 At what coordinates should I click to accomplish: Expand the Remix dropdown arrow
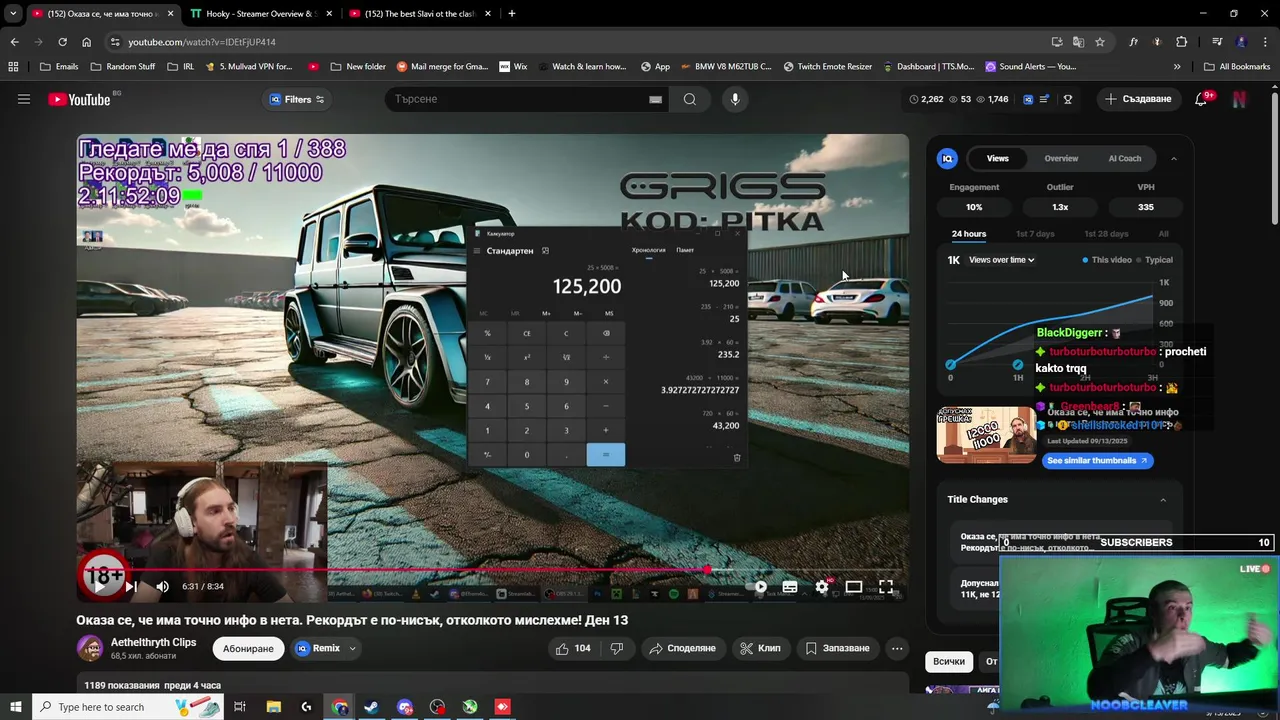coord(352,648)
